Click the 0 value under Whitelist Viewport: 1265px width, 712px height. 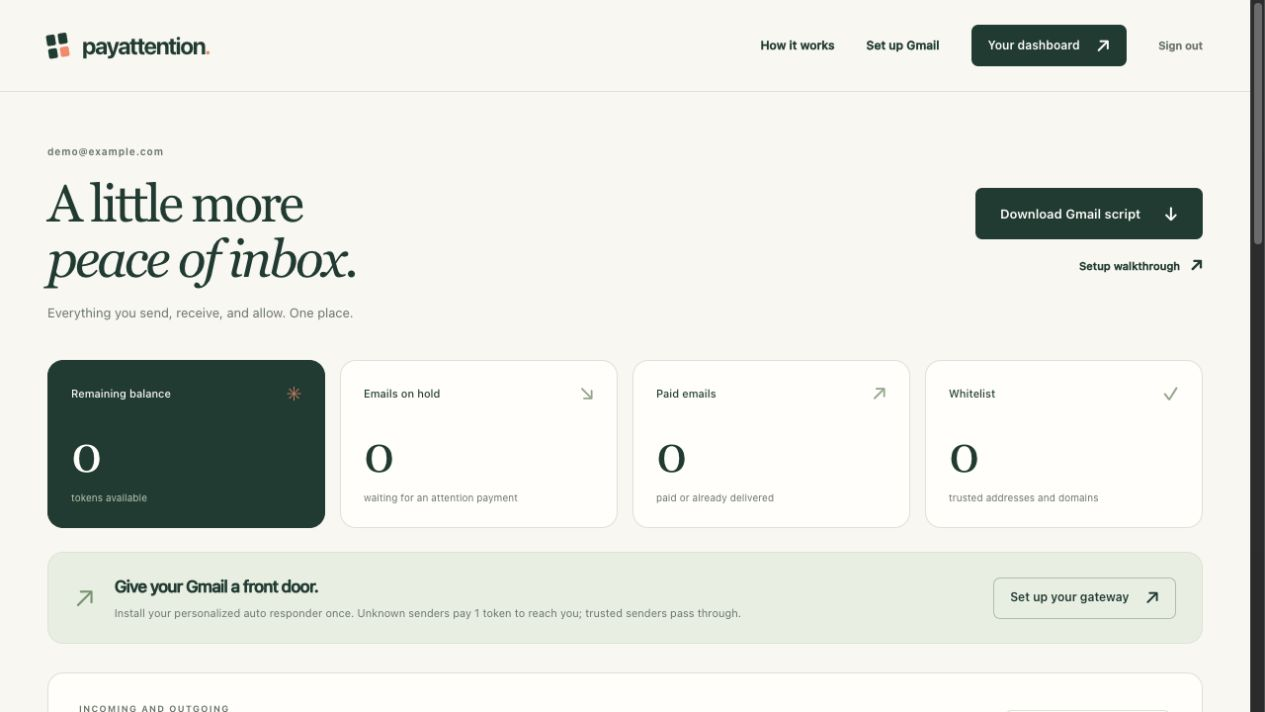point(963,459)
